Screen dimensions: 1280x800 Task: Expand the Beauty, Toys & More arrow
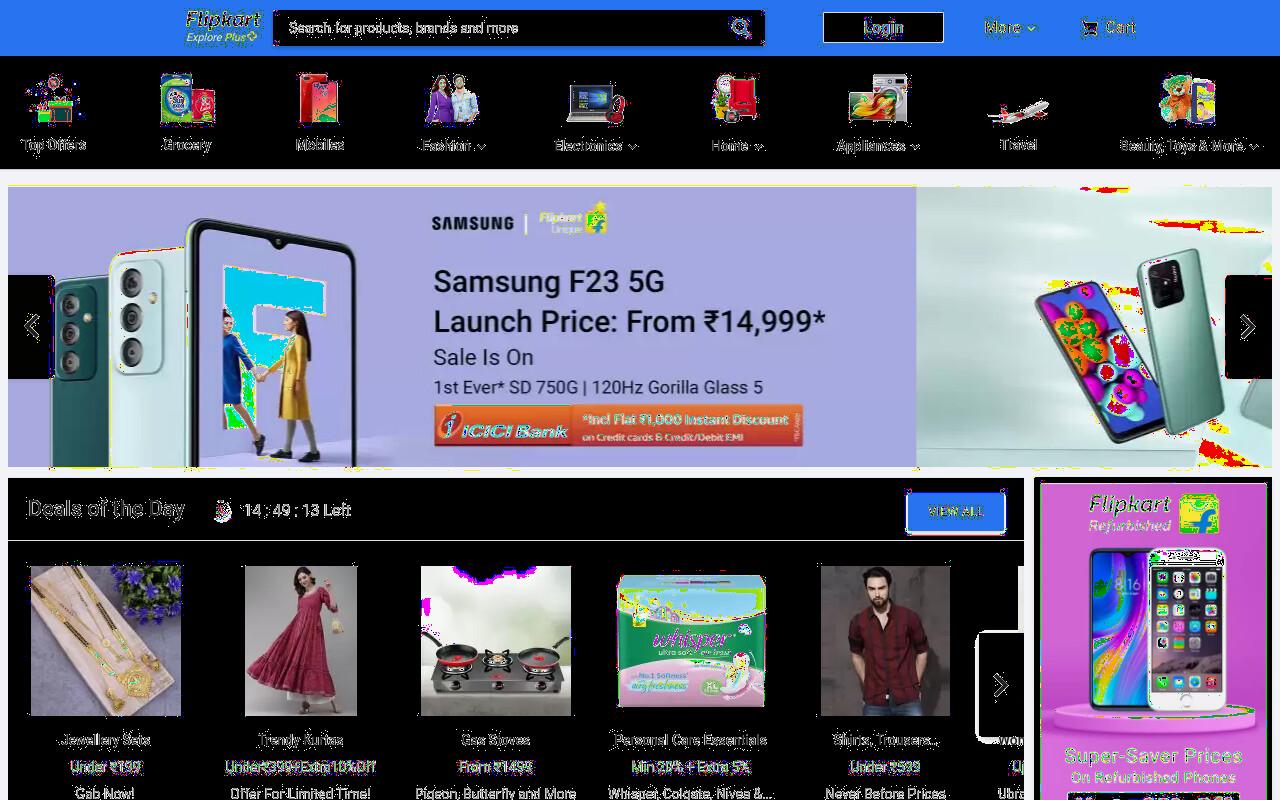(x=1253, y=146)
